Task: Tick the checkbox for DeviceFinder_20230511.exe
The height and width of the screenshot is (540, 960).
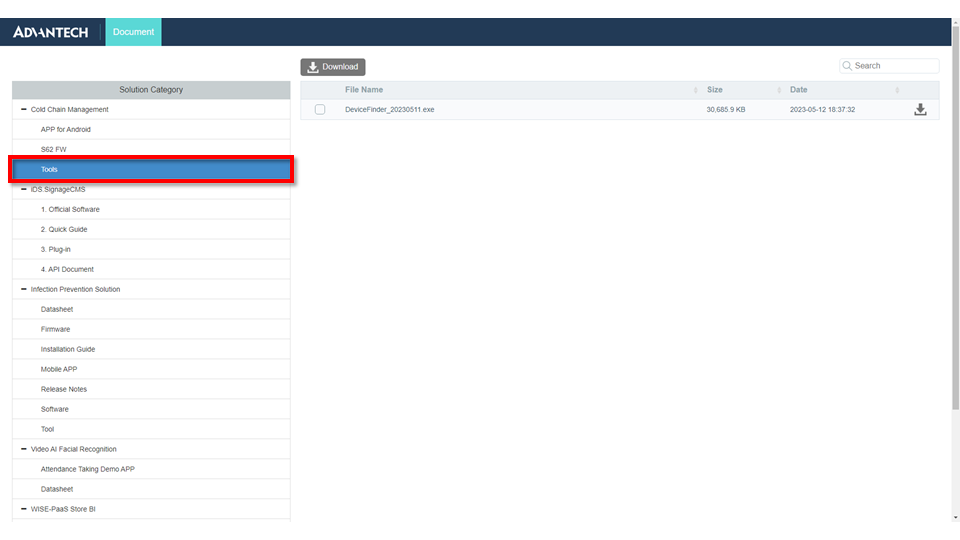Action: coord(320,110)
